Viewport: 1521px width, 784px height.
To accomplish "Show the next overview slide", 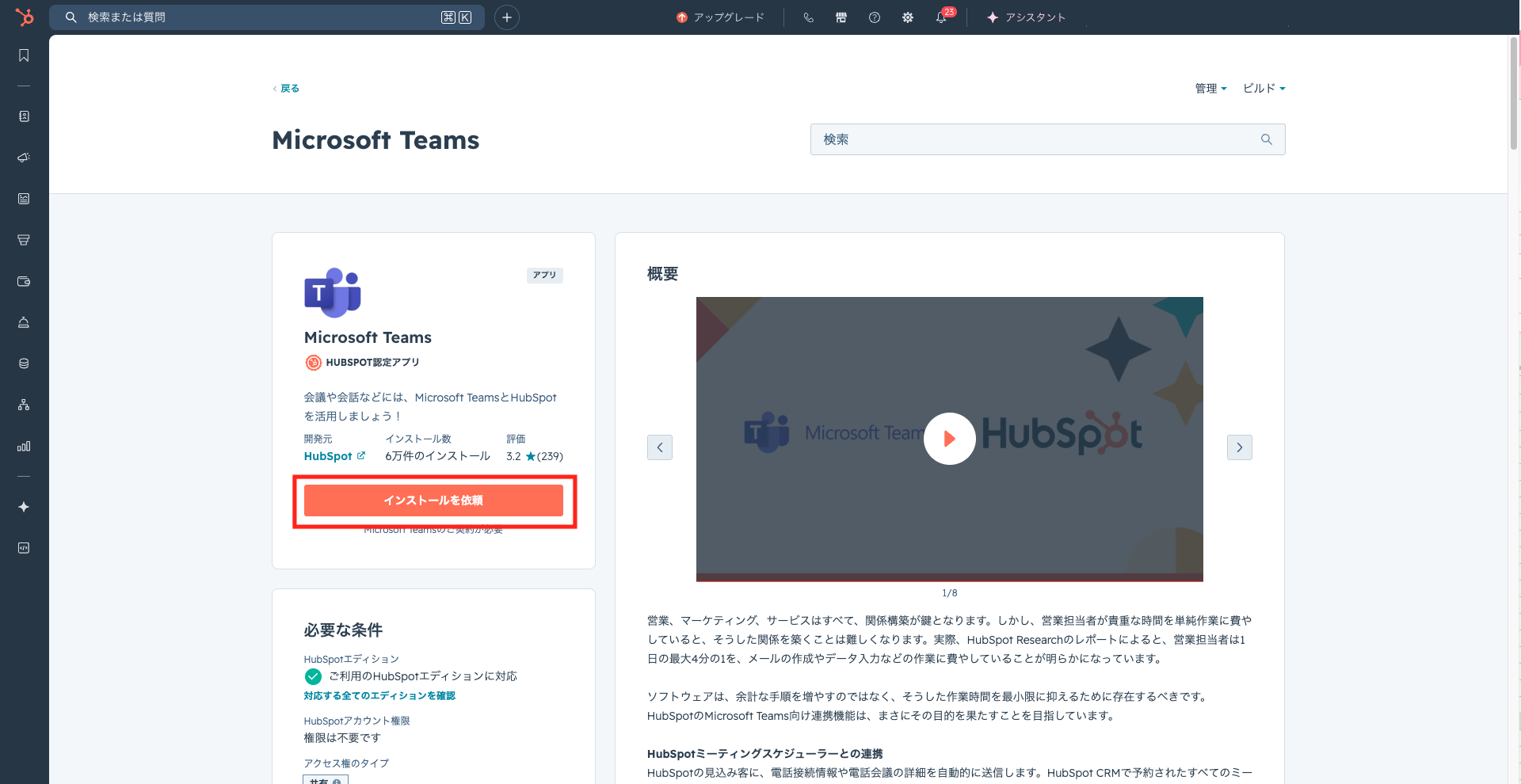I will click(x=1240, y=447).
